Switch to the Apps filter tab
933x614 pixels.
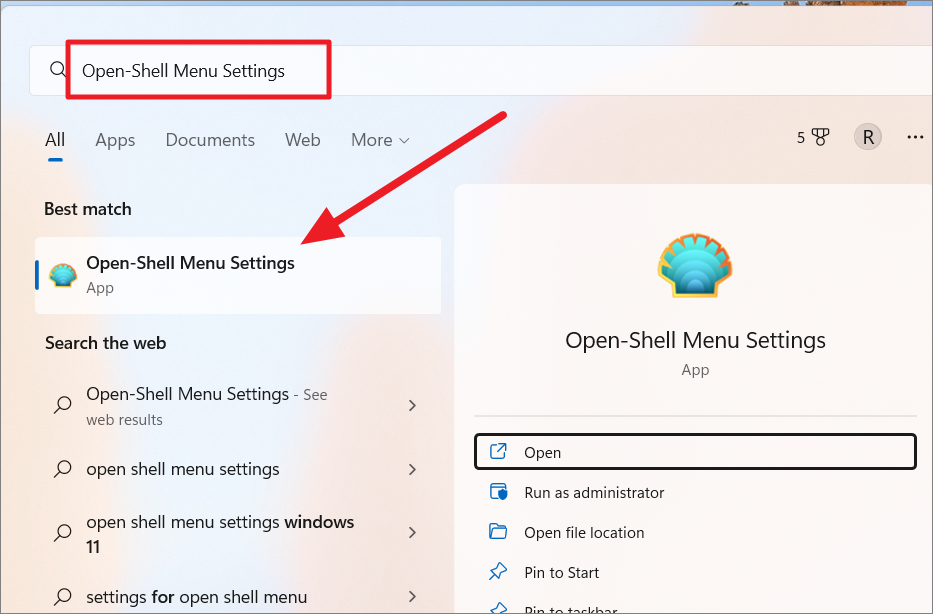(115, 140)
